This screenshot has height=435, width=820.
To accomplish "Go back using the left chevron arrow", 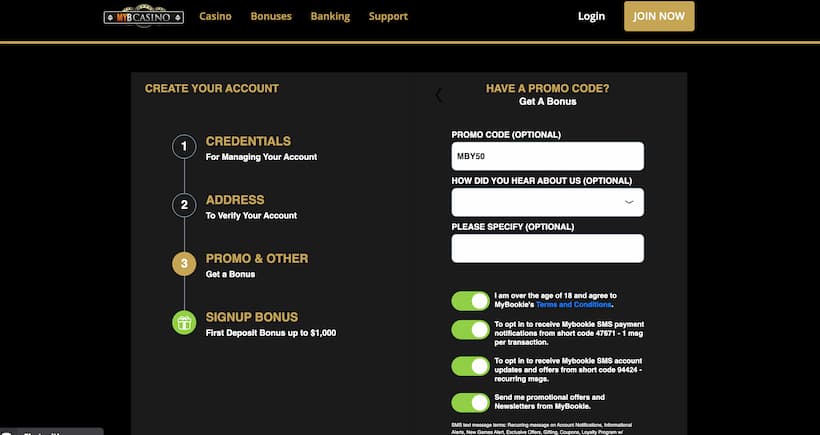I will click(x=439, y=95).
